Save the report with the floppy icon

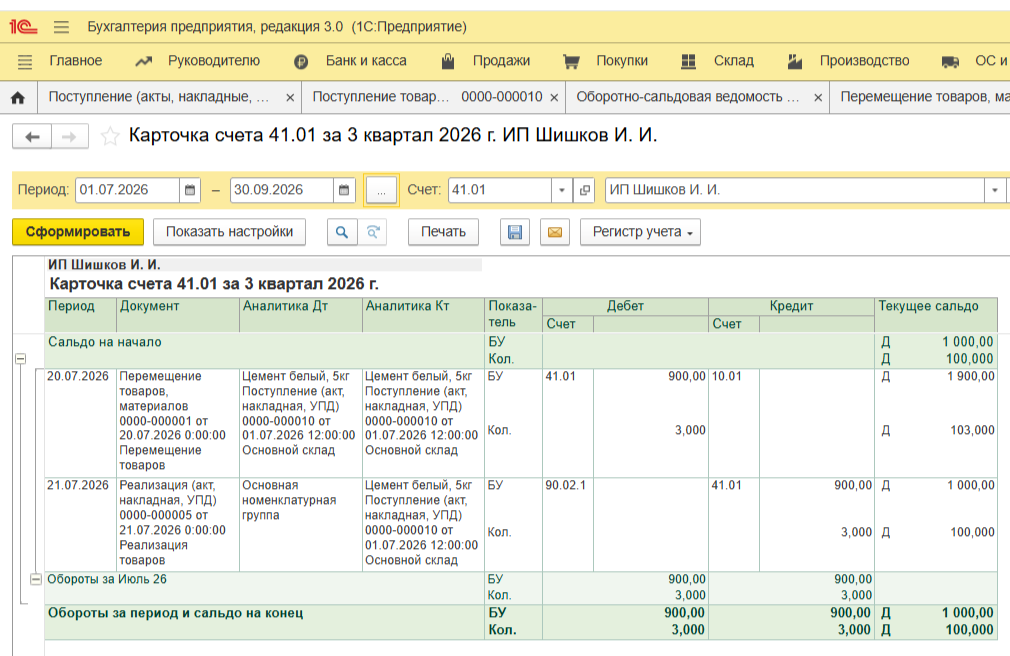click(x=515, y=232)
